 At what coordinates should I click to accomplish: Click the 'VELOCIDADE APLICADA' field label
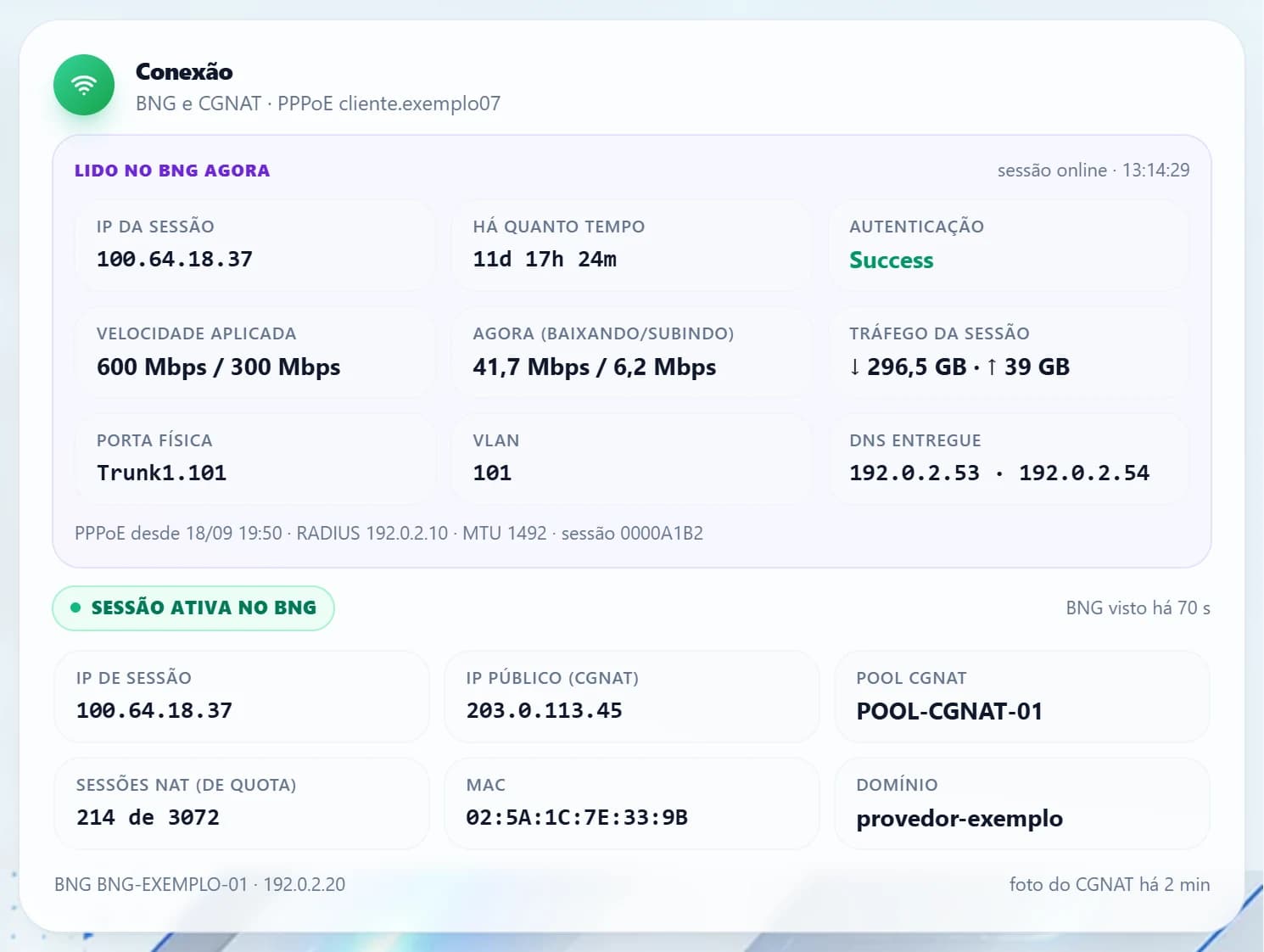[197, 333]
